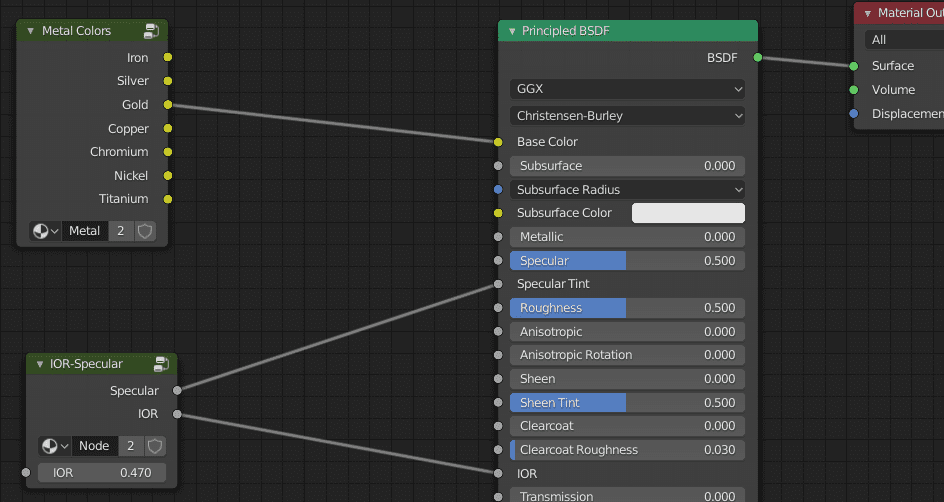Click user count 2 on Node group
This screenshot has width=944, height=502.
131,446
